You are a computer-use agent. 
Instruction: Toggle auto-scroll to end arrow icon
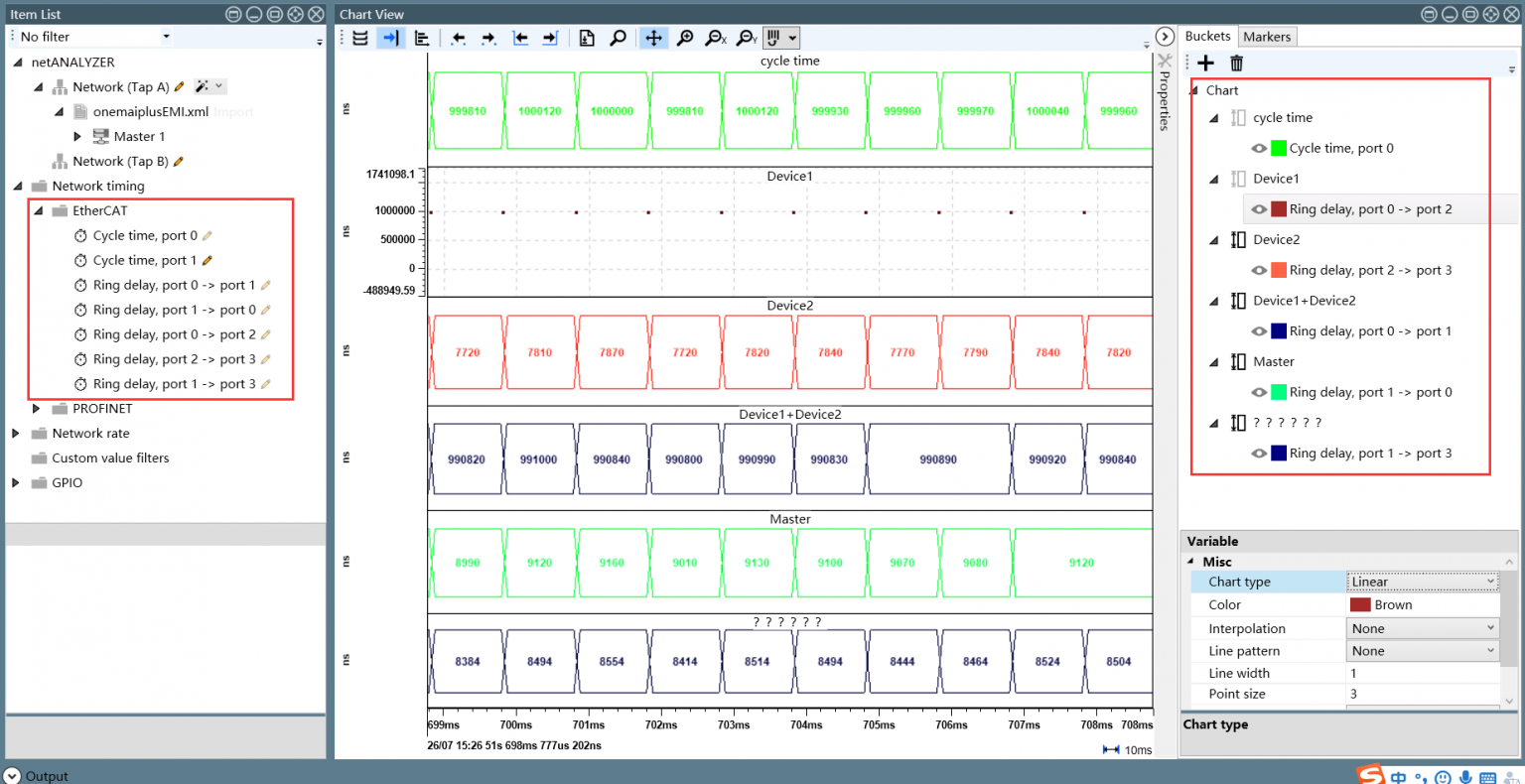[x=390, y=38]
